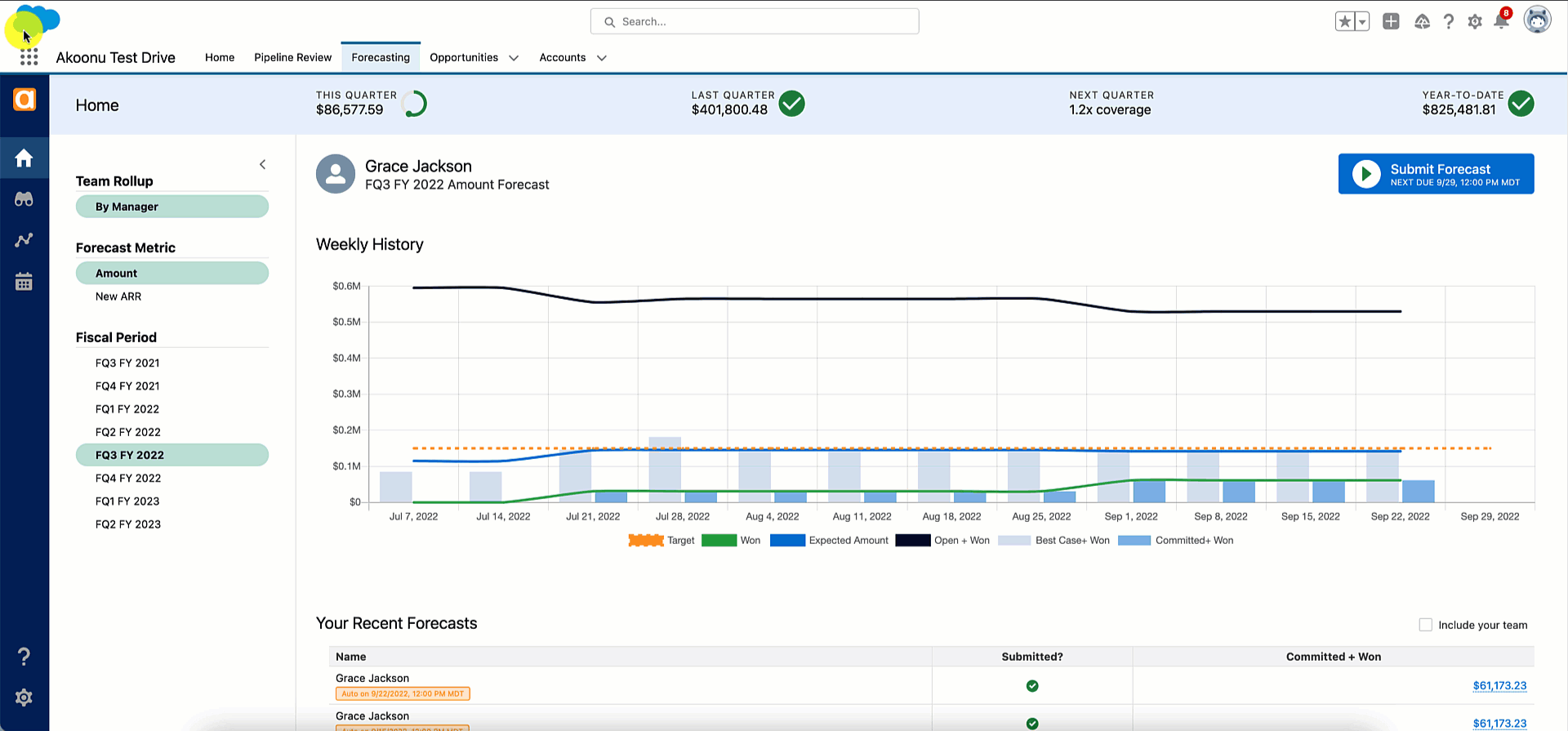Switch to the Pipeline Review tab
The width and height of the screenshot is (1568, 731).
pyautogui.click(x=292, y=57)
